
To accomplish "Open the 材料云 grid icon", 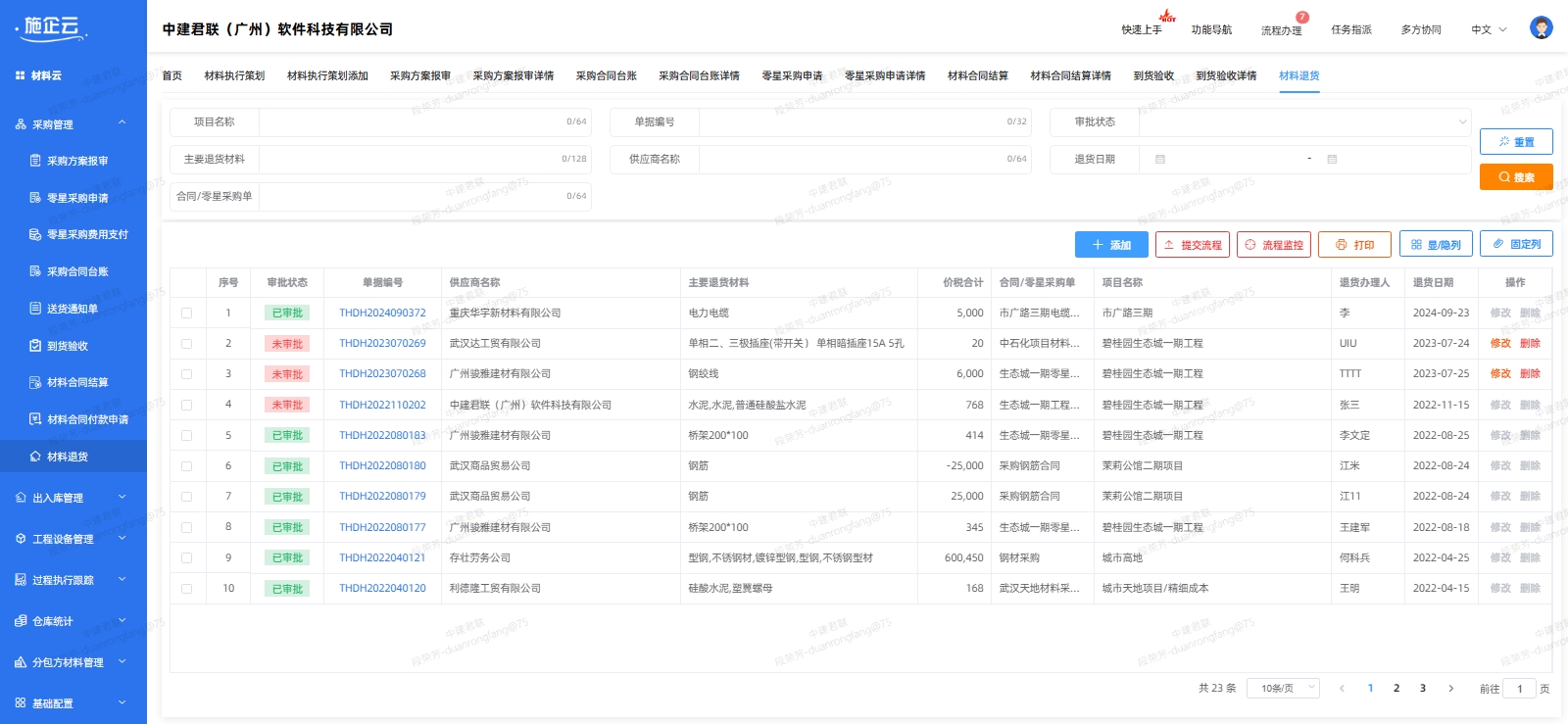I will point(20,75).
